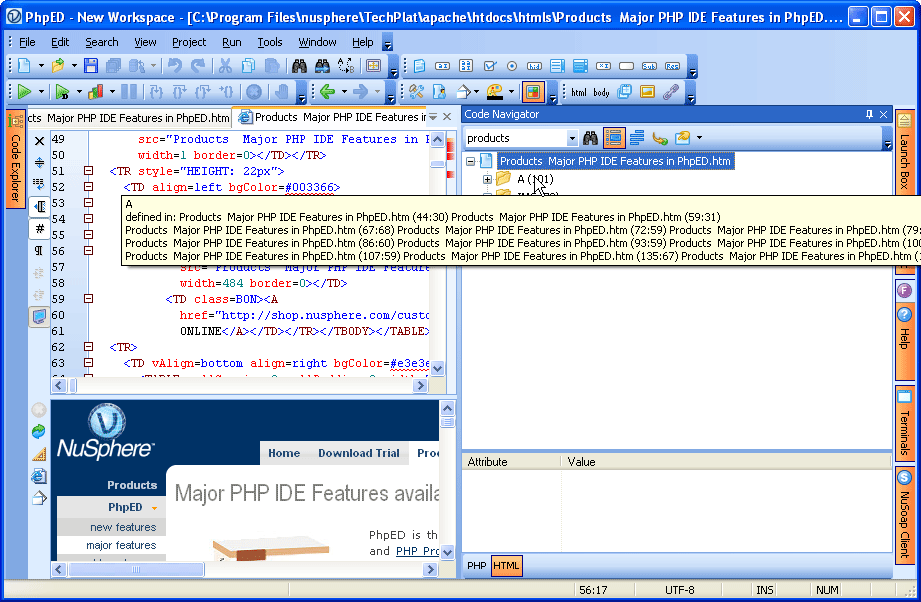The width and height of the screenshot is (921, 602).
Task: Open the editor tab list dropdown
Action: 433,117
